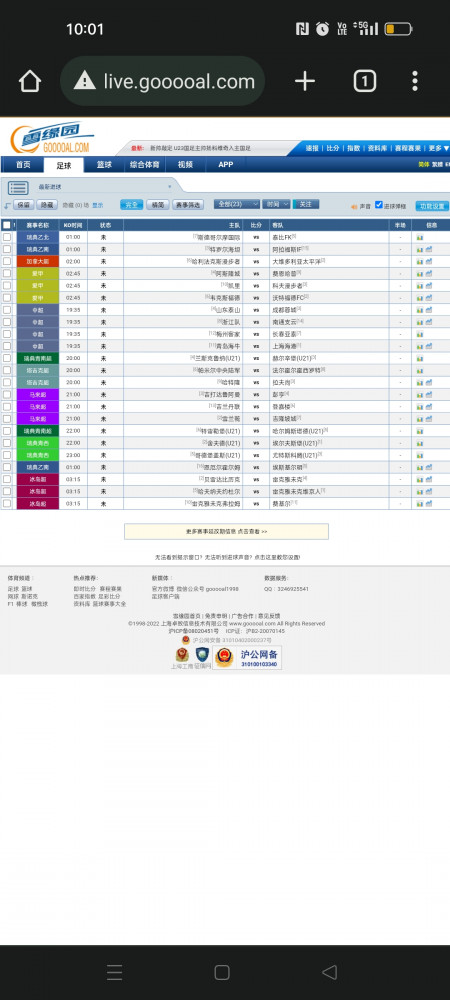Click the 意见反馈 footer link

coord(268,616)
